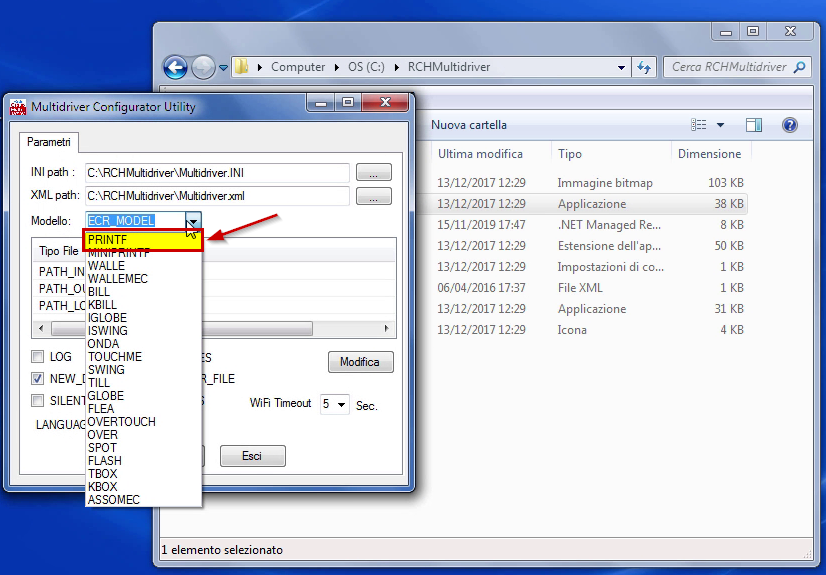
Task: Click the search magnifier icon
Action: click(x=800, y=67)
